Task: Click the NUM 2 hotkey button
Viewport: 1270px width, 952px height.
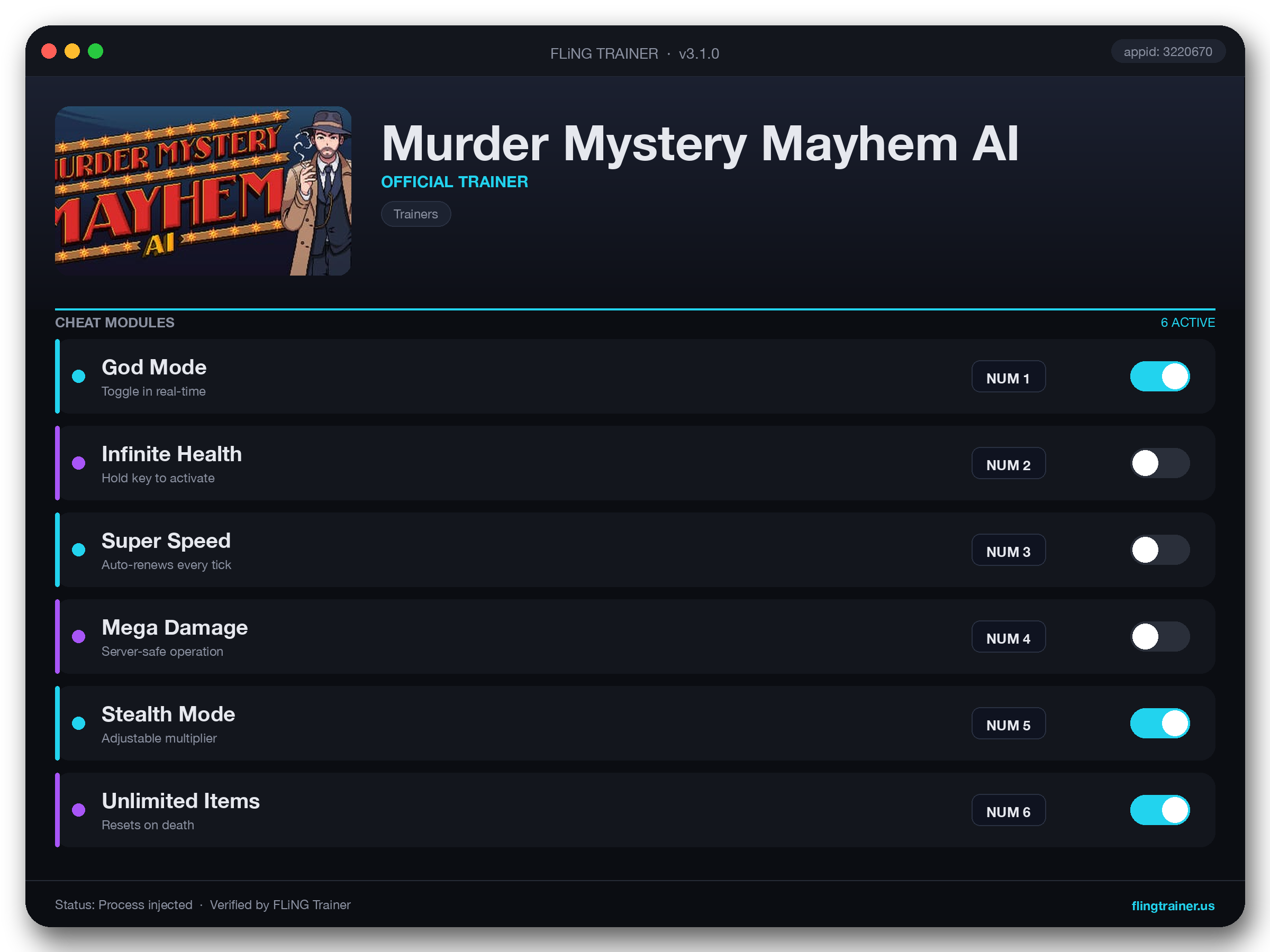Action: [1008, 463]
